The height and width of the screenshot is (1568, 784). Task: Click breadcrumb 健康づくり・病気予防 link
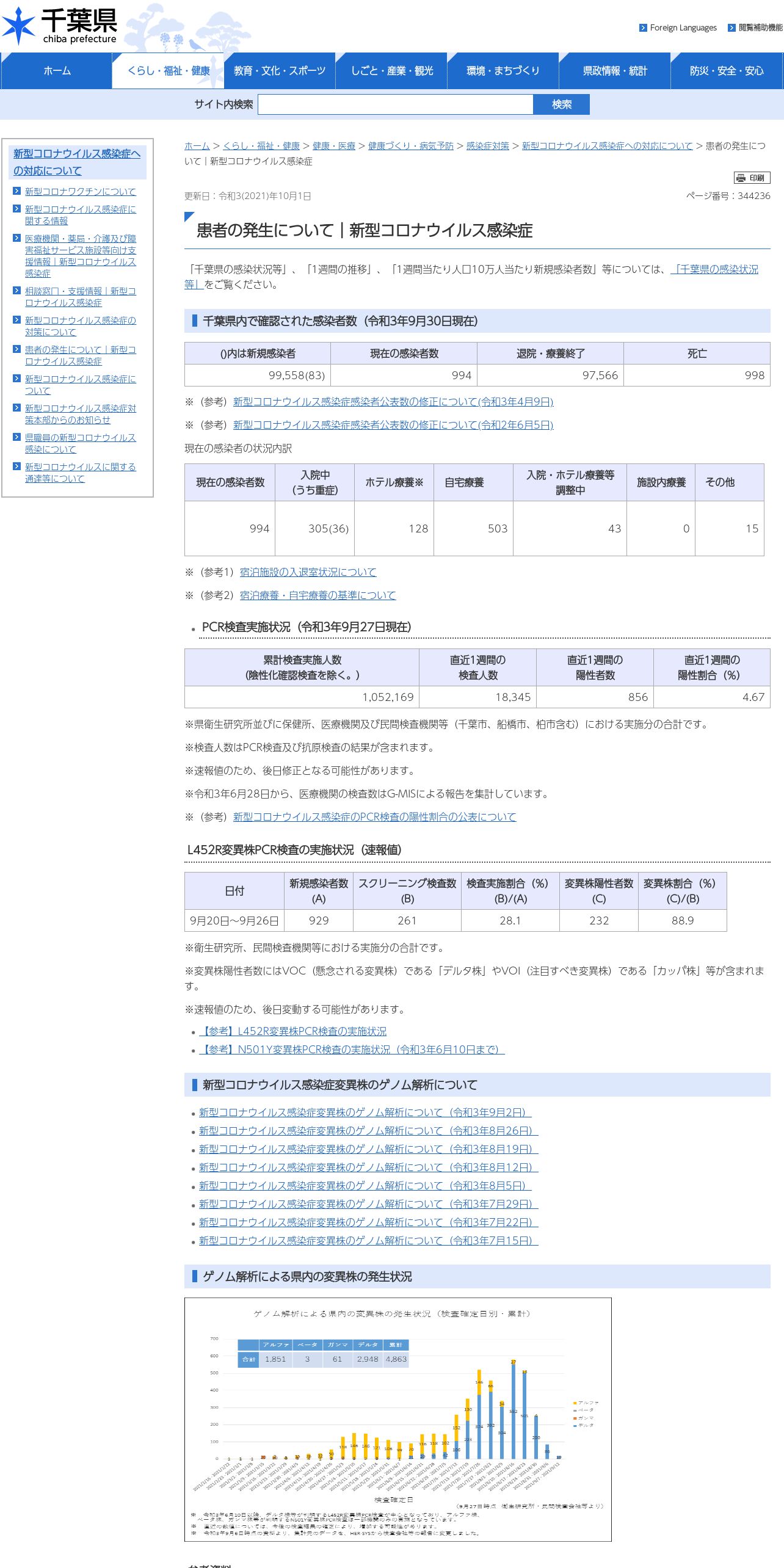411,146
